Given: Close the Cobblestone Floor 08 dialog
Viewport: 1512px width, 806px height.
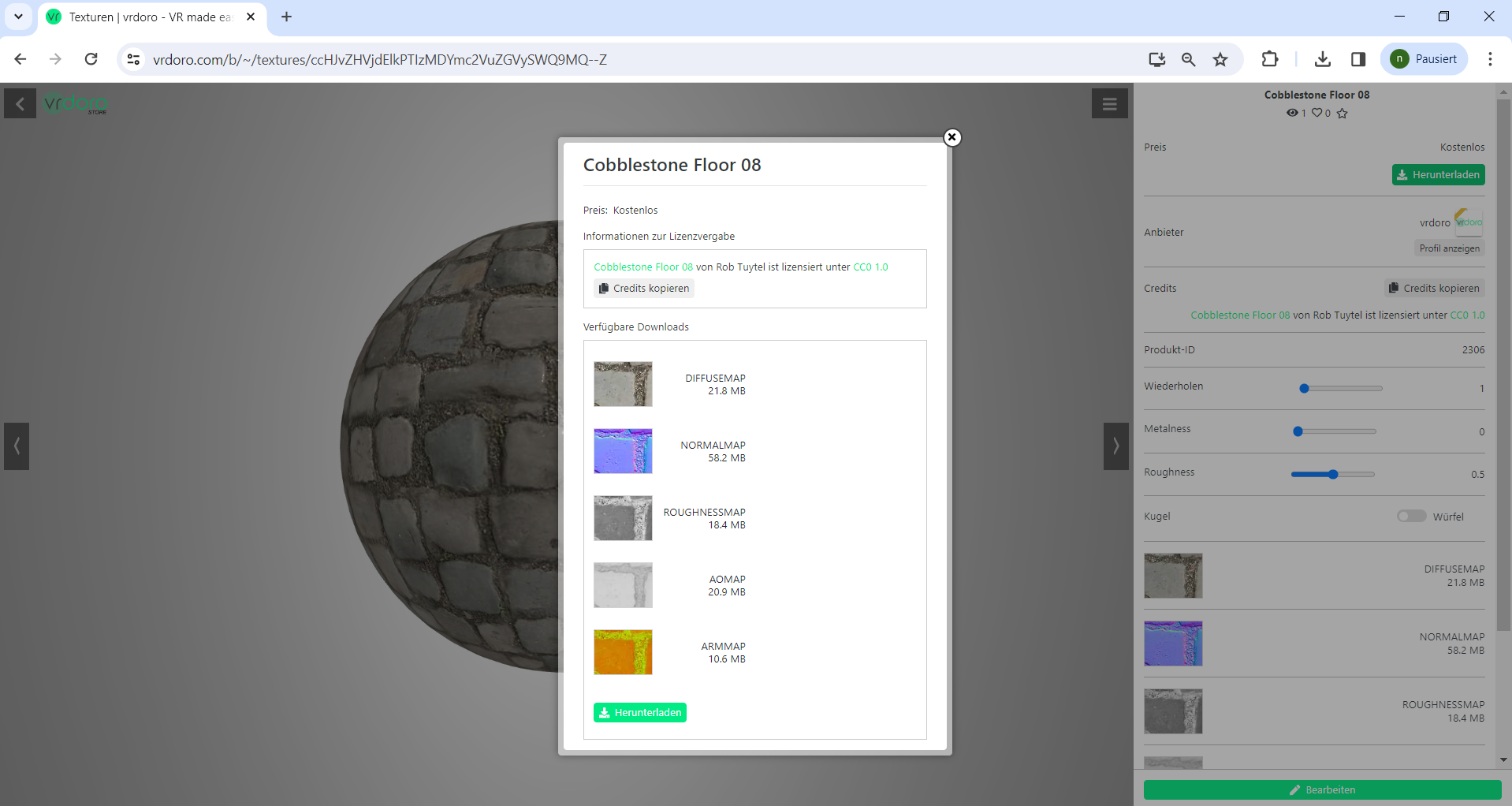Looking at the screenshot, I should pyautogui.click(x=952, y=137).
